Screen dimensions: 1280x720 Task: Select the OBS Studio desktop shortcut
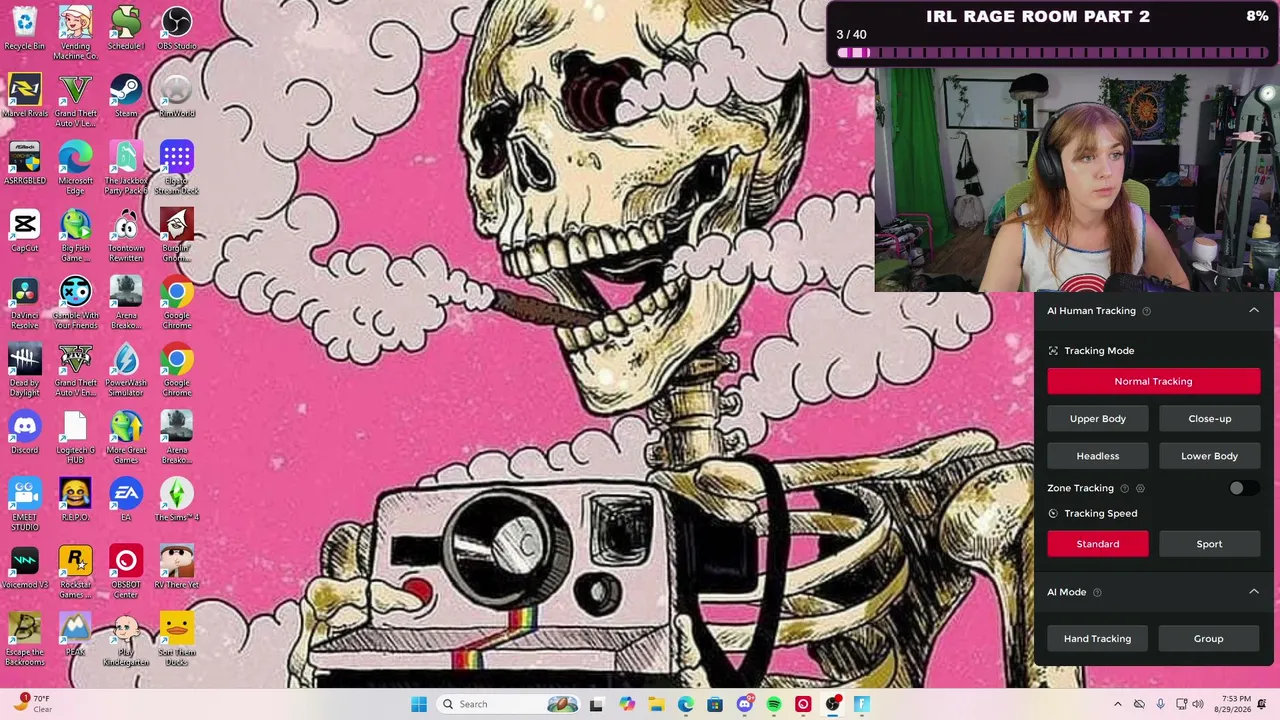[x=177, y=28]
